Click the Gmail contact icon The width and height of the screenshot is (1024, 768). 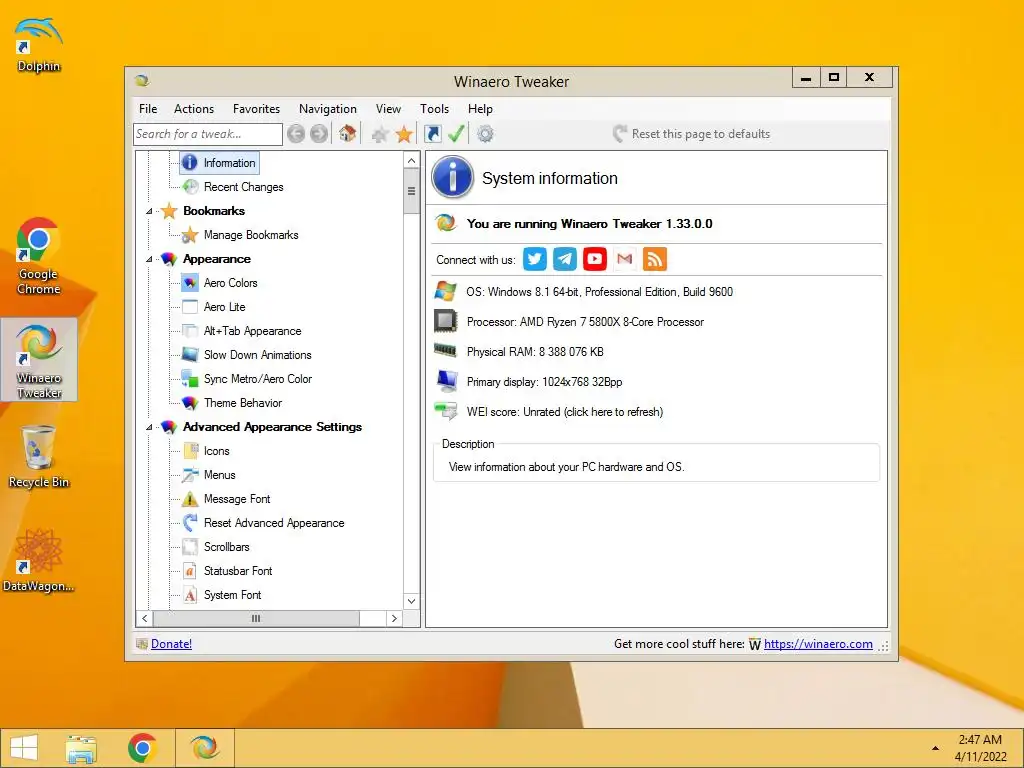tap(625, 259)
